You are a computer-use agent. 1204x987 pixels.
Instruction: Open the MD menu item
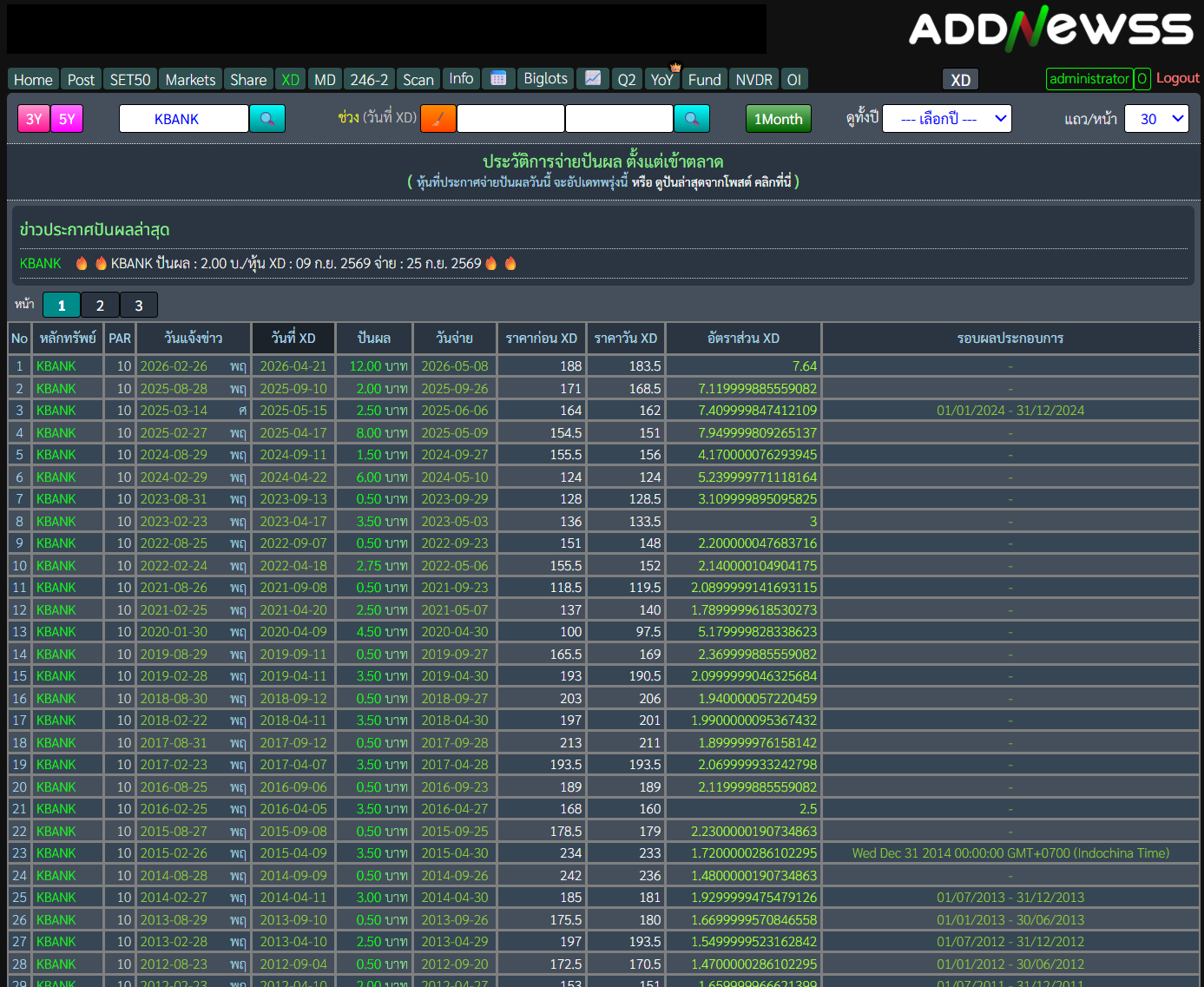325,80
